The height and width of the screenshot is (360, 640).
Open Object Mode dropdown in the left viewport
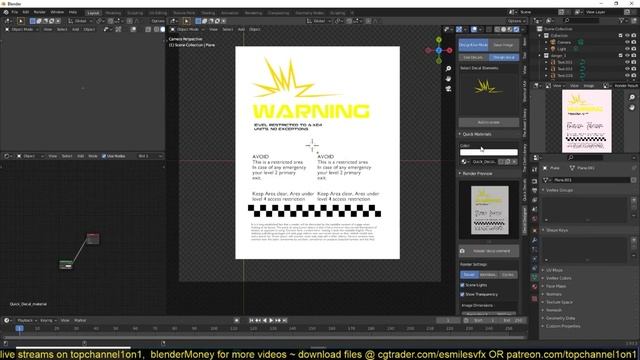click(x=22, y=29)
